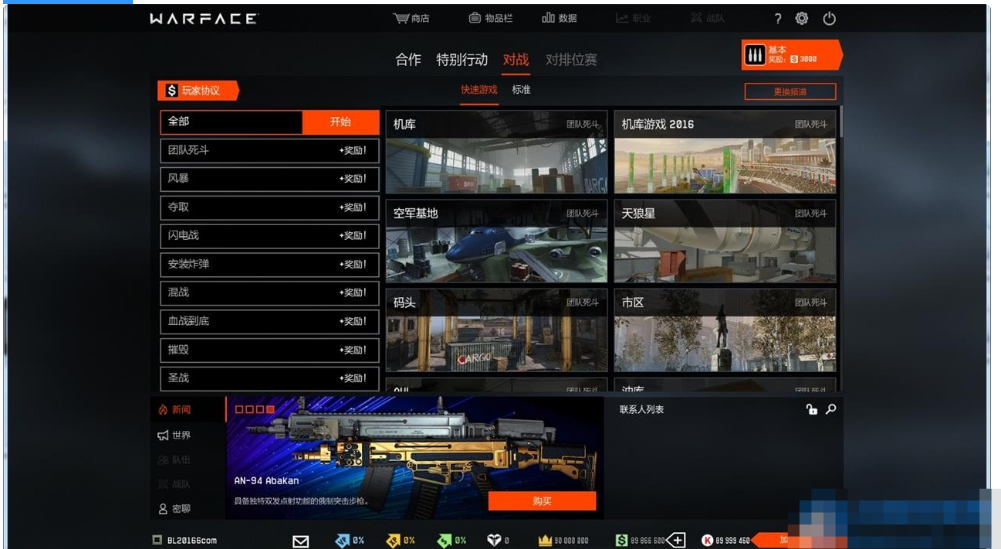
Task: Switch to the 特别行动 tab
Action: pos(462,60)
